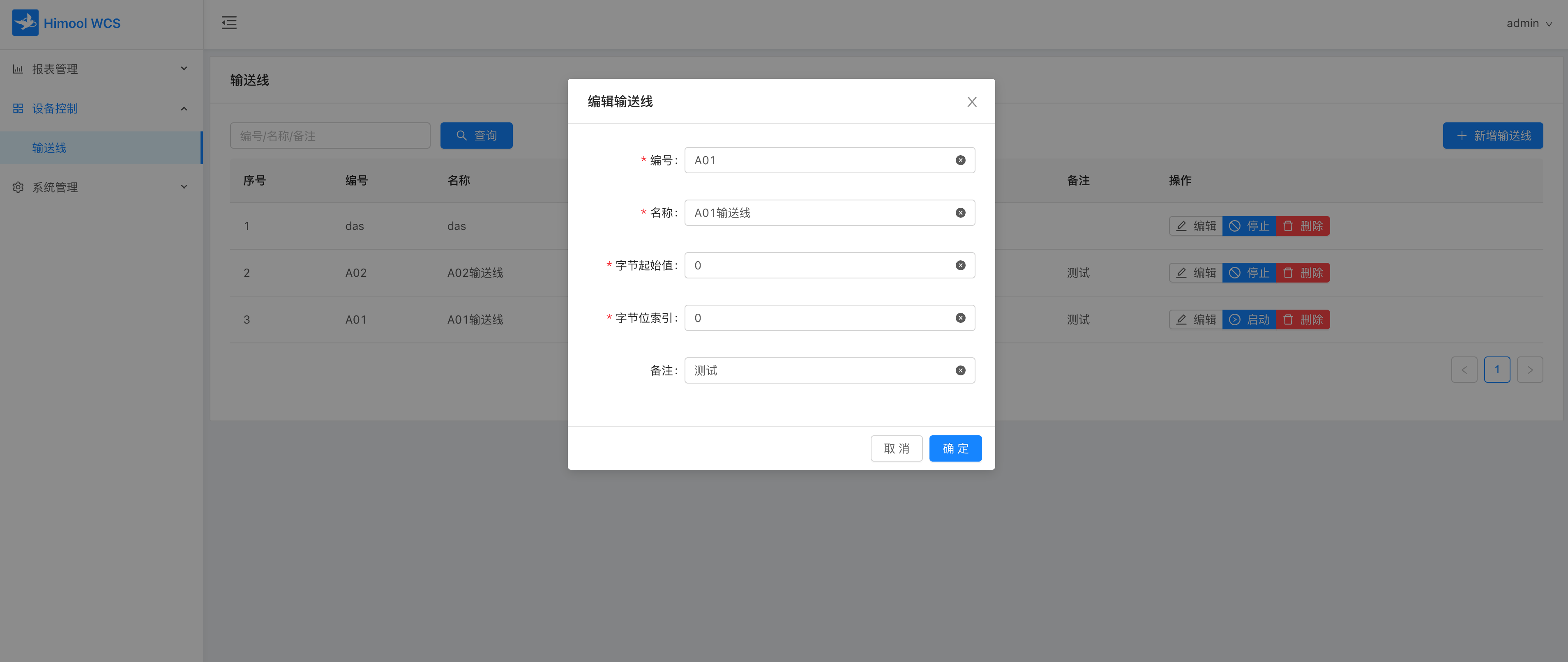
Task: Click the 操作 column header
Action: point(1180,181)
